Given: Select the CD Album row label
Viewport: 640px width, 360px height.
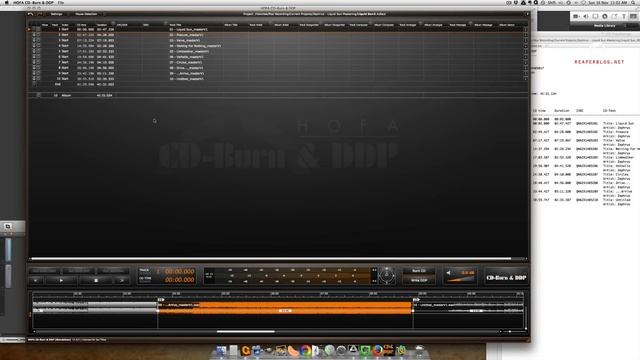Looking at the screenshot, I should (x=62, y=95).
